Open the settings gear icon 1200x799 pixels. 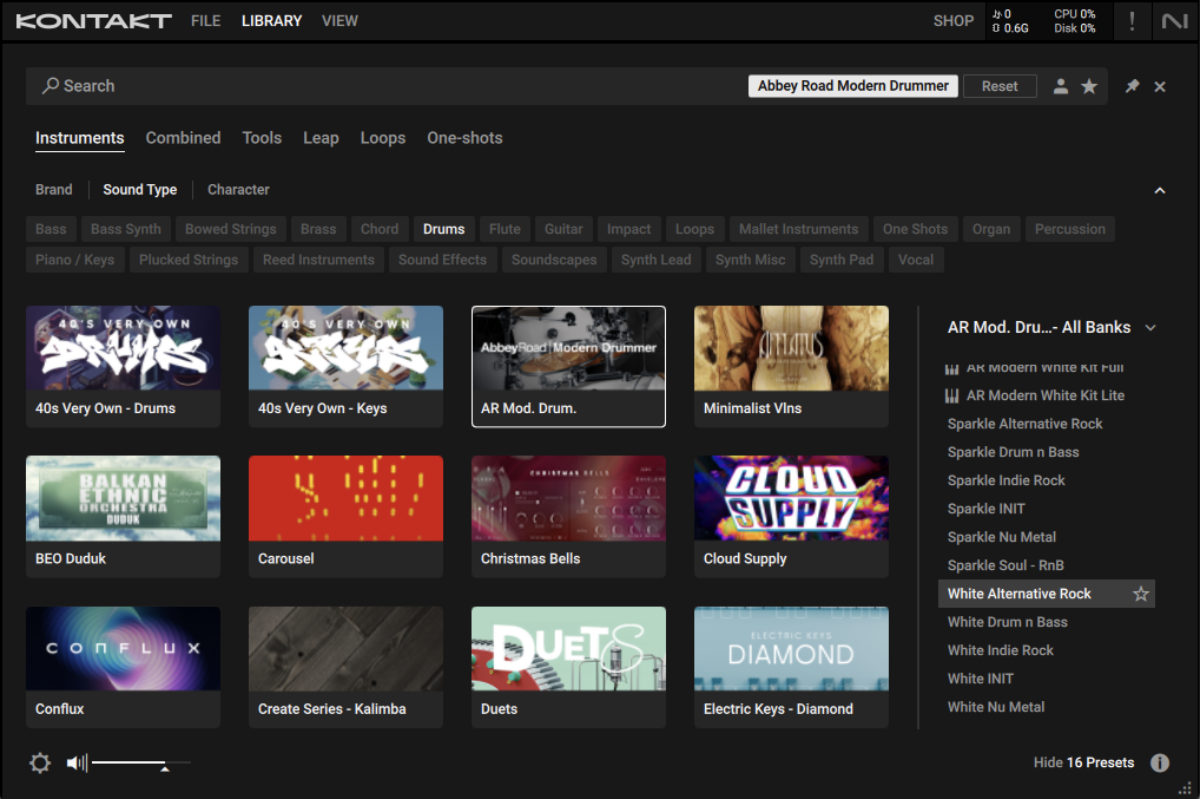(40, 763)
